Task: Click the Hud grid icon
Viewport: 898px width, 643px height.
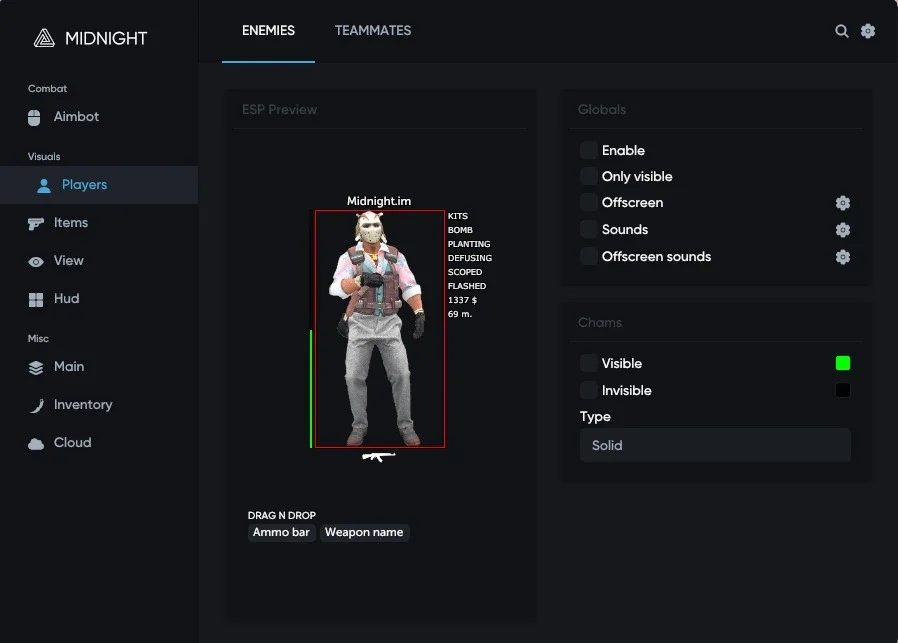Action: (36, 299)
